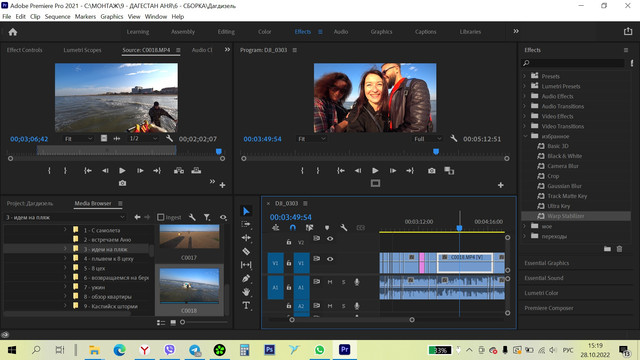Click Export Frame camera in Program monitor
The image size is (640, 360).
tap(431, 171)
